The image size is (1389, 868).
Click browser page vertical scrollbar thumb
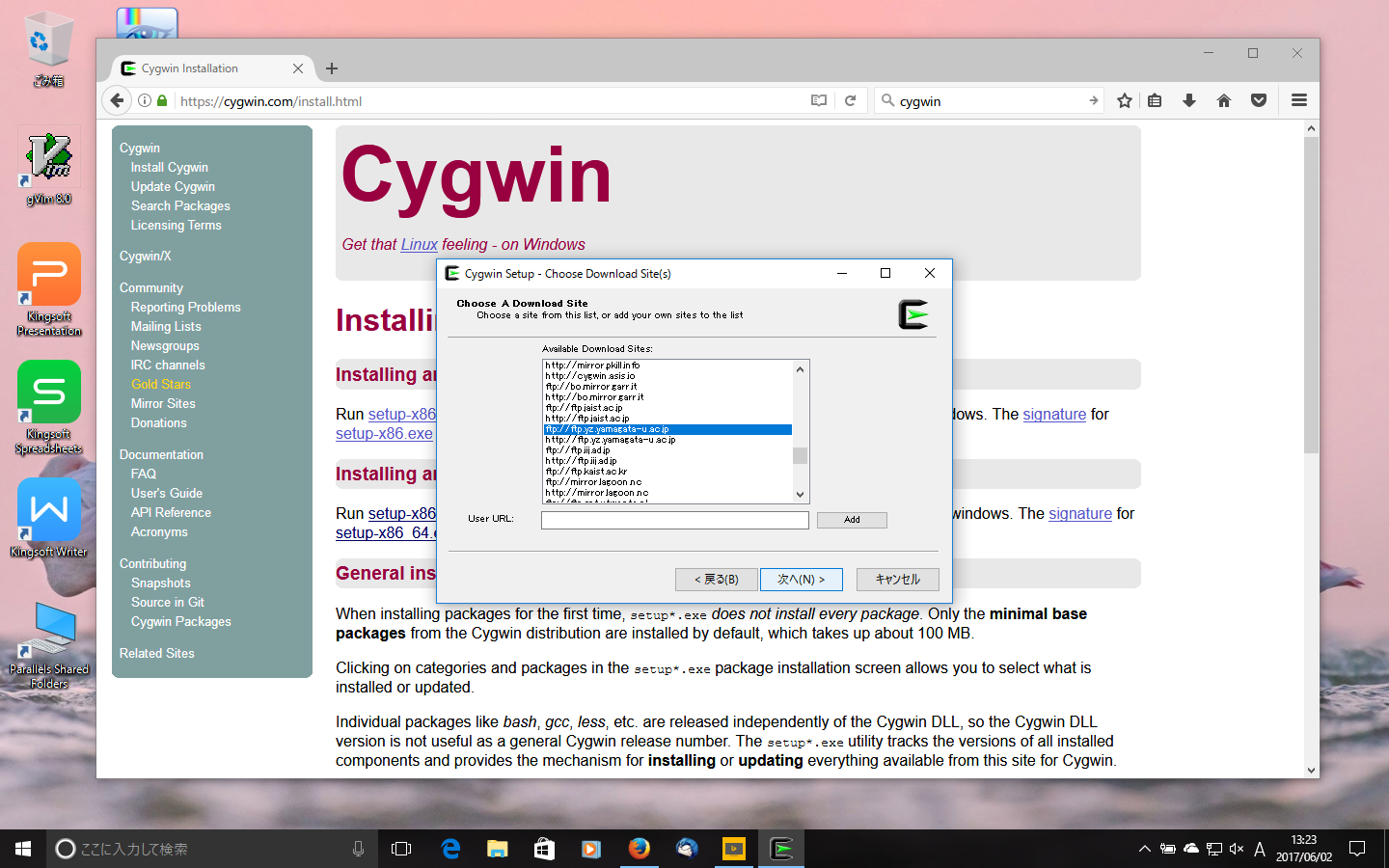click(x=1311, y=294)
